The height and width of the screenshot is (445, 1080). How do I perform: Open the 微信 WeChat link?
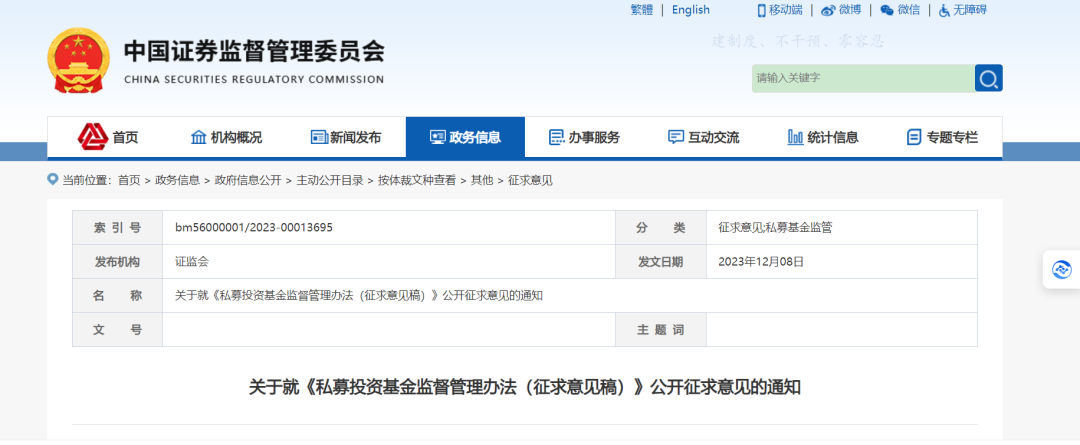[x=900, y=10]
